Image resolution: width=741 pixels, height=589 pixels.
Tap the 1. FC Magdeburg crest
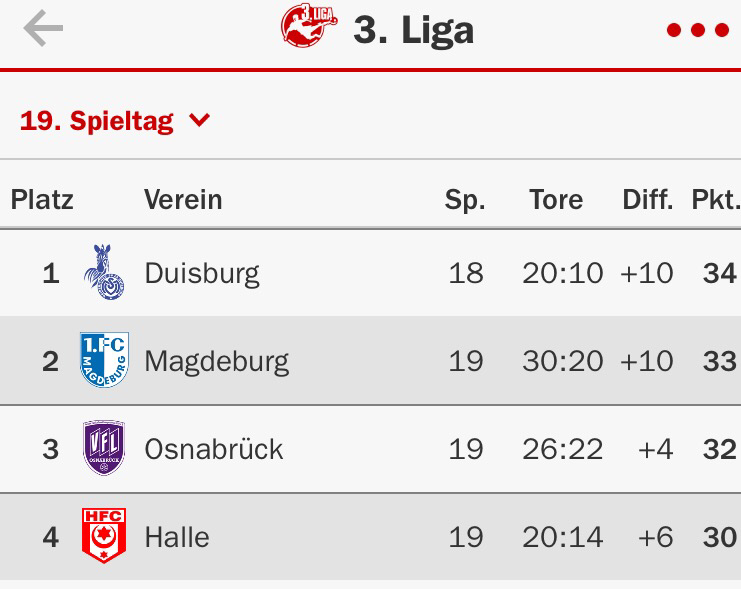coord(104,360)
